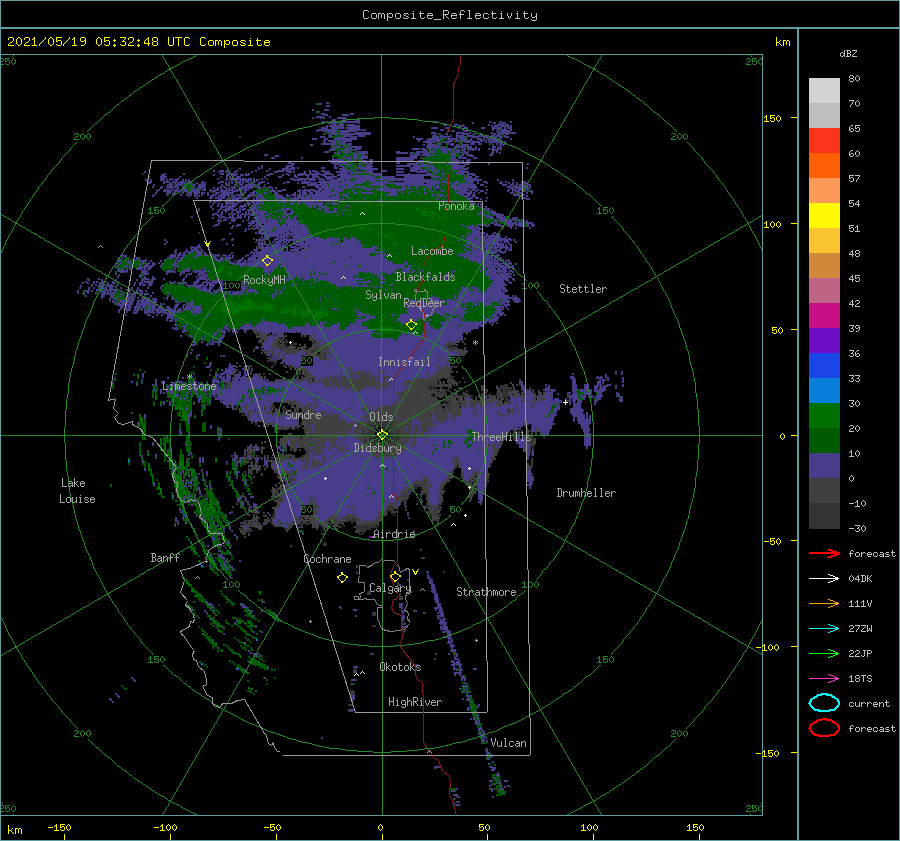Select the cyan current ellipse icon
This screenshot has width=900, height=841.
824,703
